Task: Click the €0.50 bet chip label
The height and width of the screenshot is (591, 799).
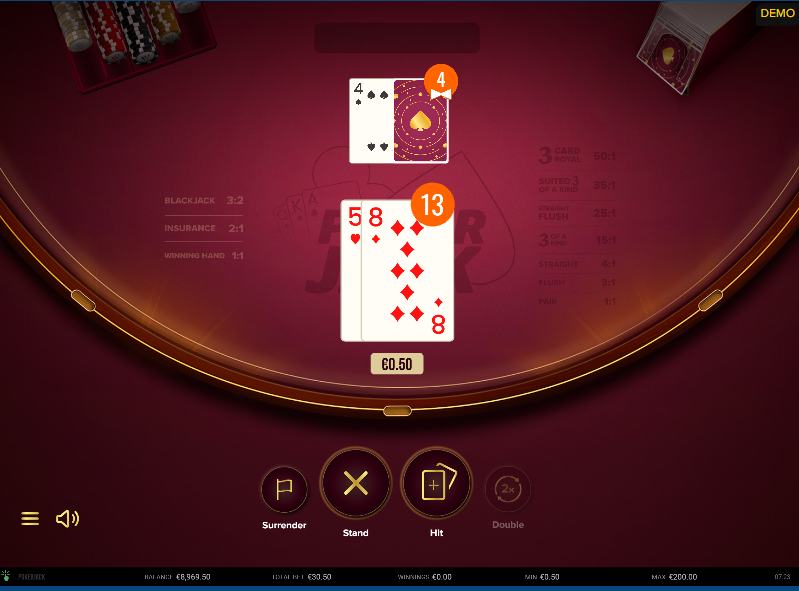Action: (x=397, y=364)
